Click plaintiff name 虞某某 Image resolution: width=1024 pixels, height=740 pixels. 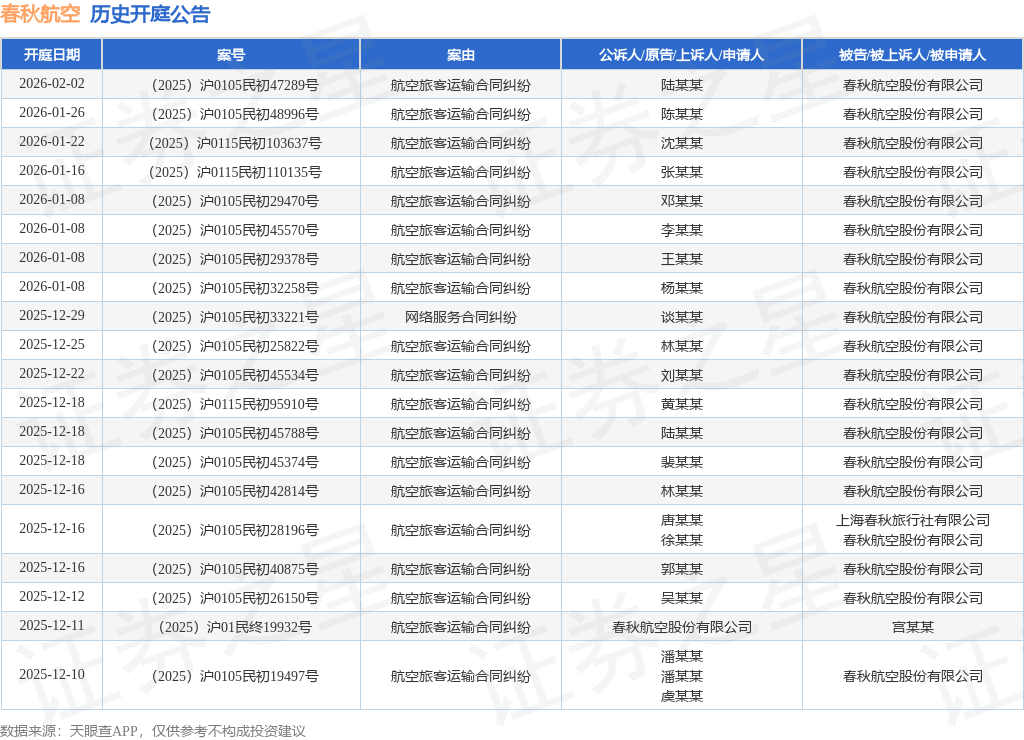pos(681,696)
